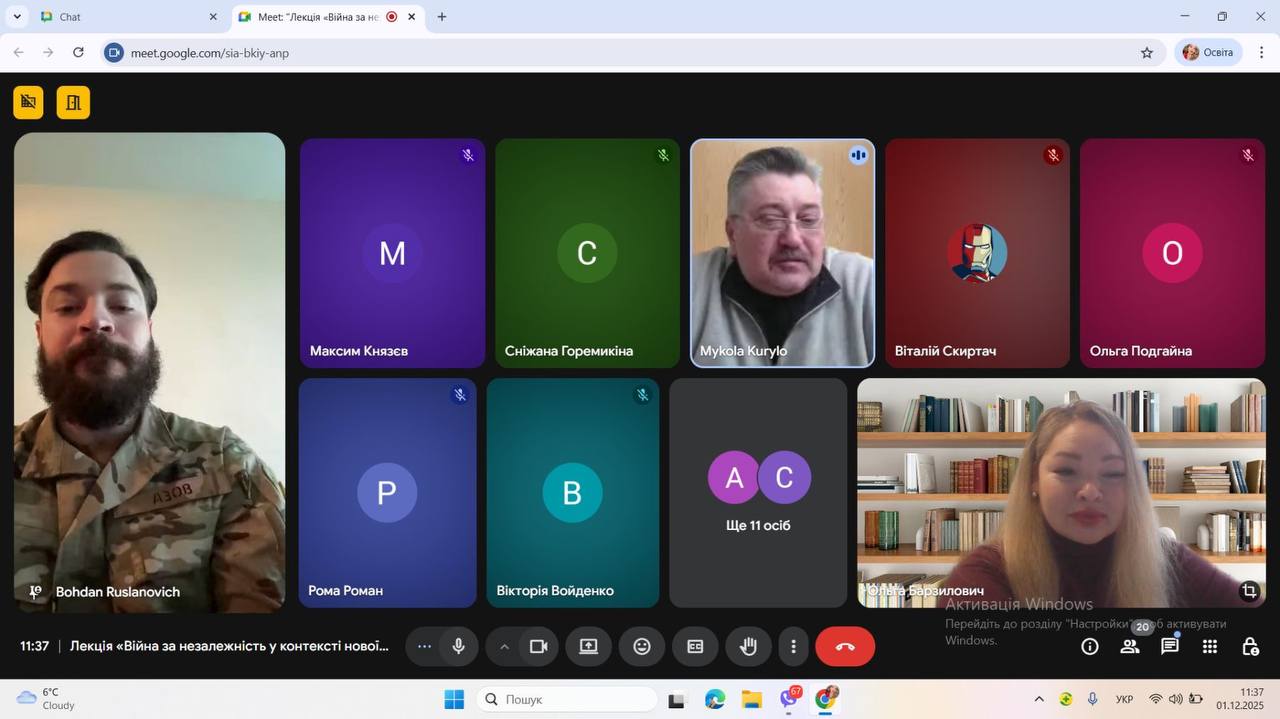The width and height of the screenshot is (1280, 719).
Task: Click the yellow door icon button
Action: (x=73, y=102)
